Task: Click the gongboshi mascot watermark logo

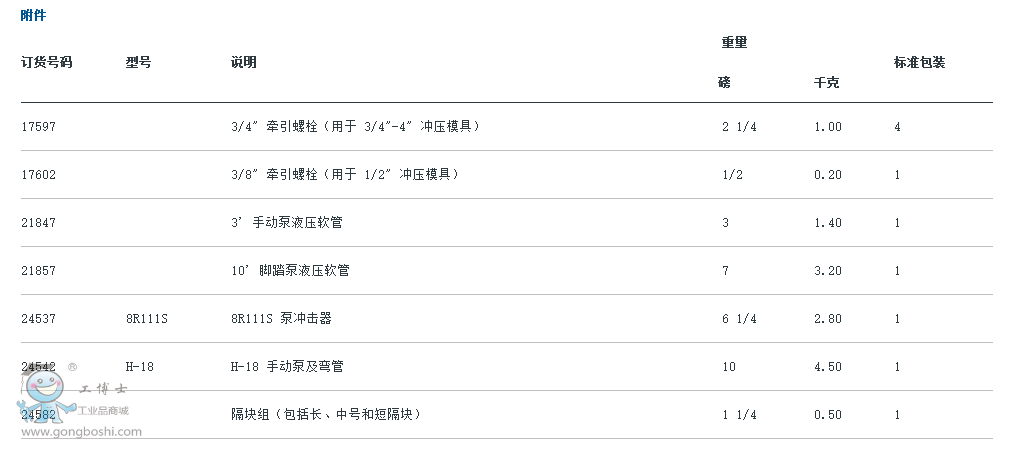Action: [45, 395]
